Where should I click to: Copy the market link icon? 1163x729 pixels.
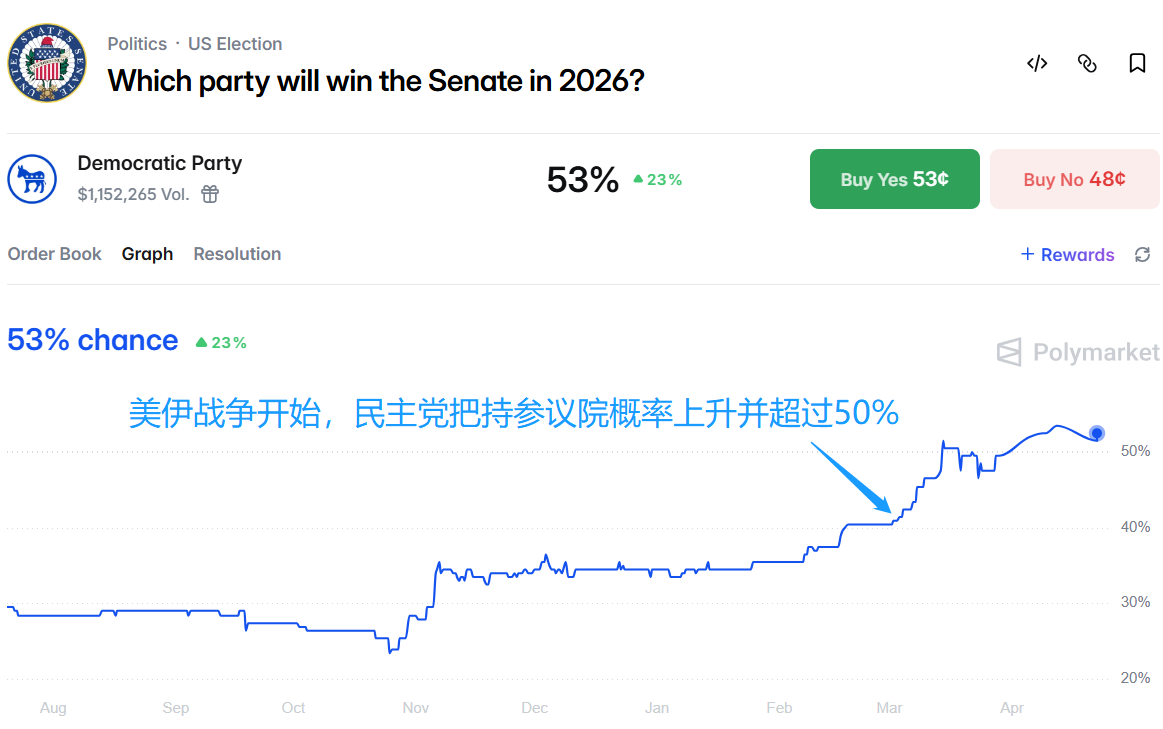[x=1087, y=64]
